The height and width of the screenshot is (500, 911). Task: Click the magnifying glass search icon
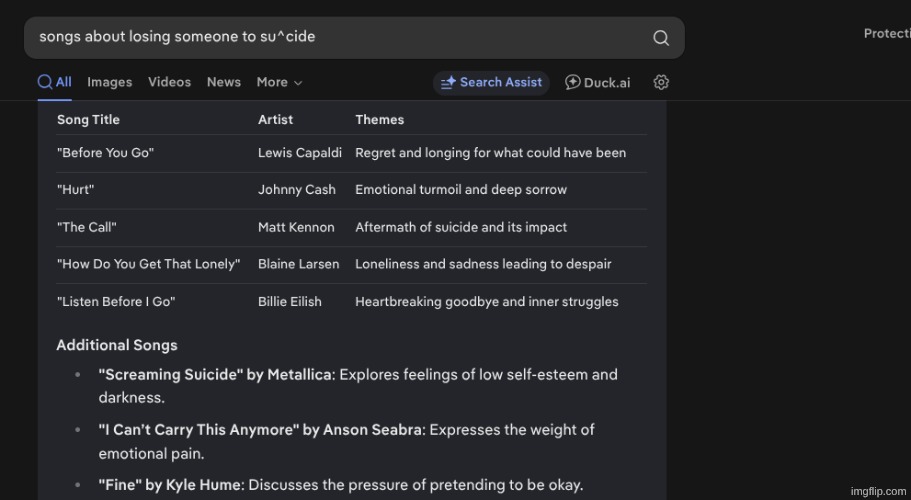(661, 38)
